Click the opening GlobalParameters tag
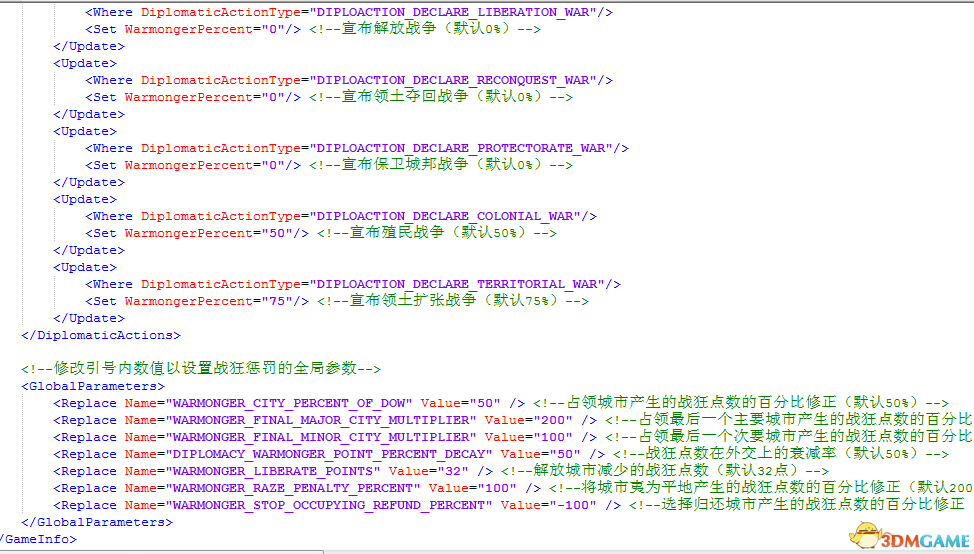974x554 pixels. (x=93, y=386)
